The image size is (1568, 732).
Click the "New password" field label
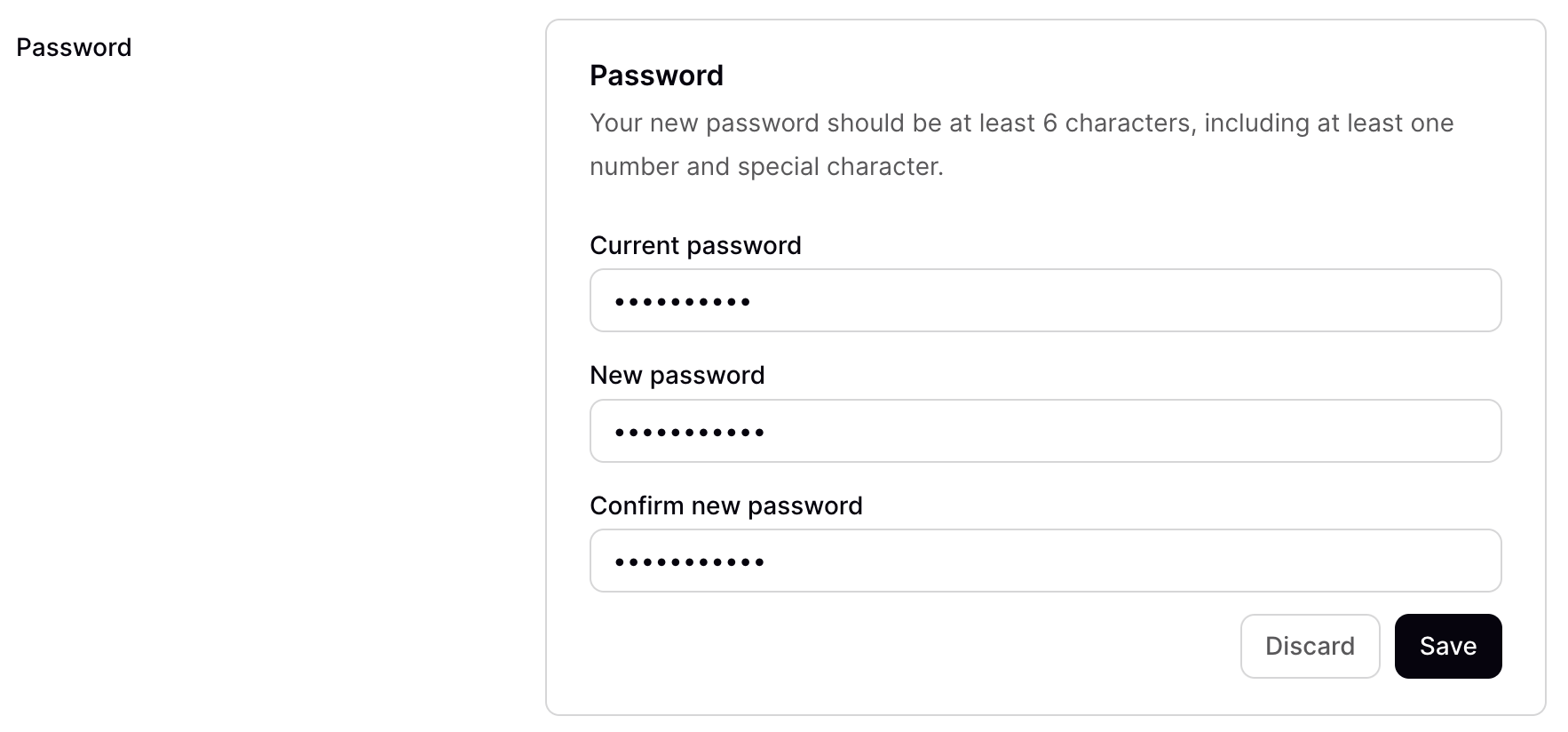click(x=677, y=375)
